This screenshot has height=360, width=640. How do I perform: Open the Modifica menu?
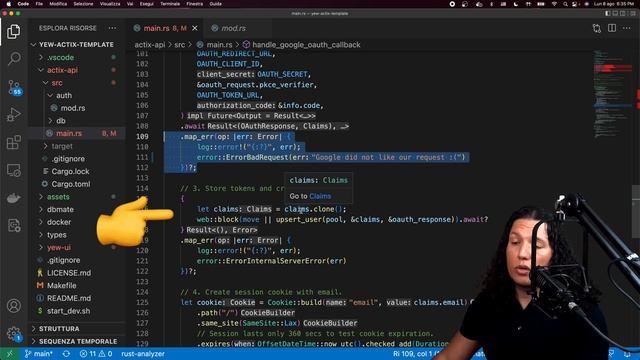coord(58,4)
